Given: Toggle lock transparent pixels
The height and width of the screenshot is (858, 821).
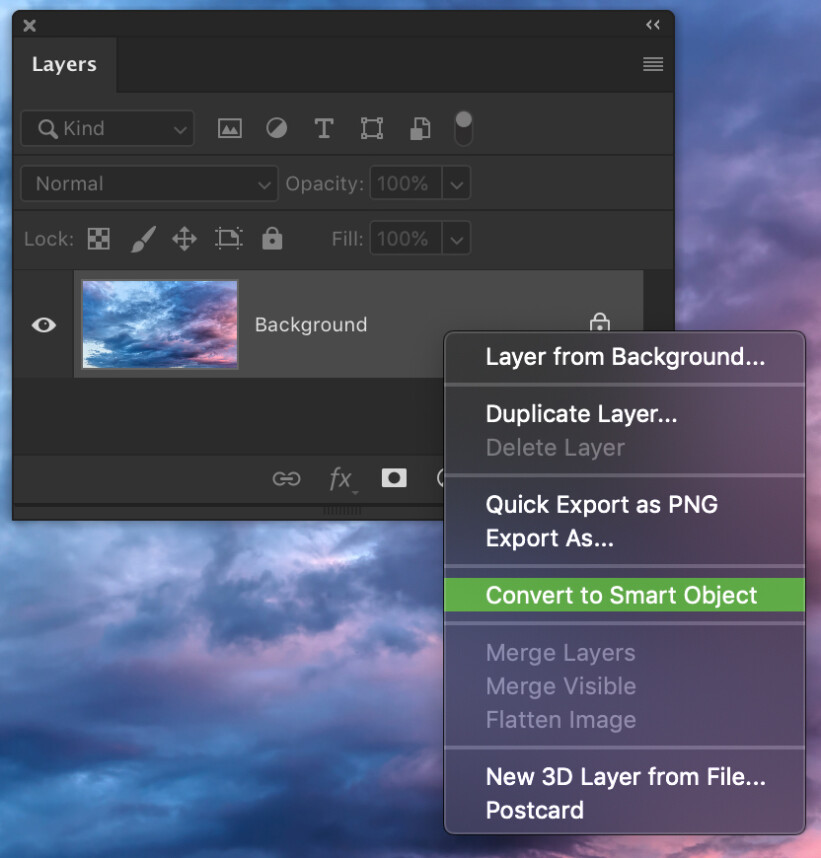Looking at the screenshot, I should 97,238.
